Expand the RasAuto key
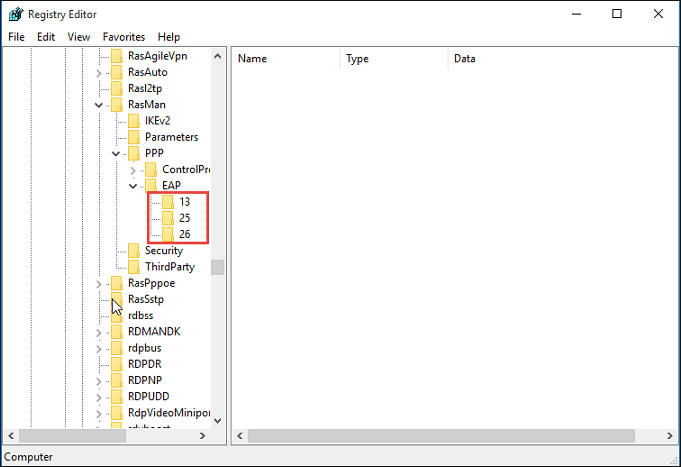Screen dimensions: 681x467 [99, 73]
